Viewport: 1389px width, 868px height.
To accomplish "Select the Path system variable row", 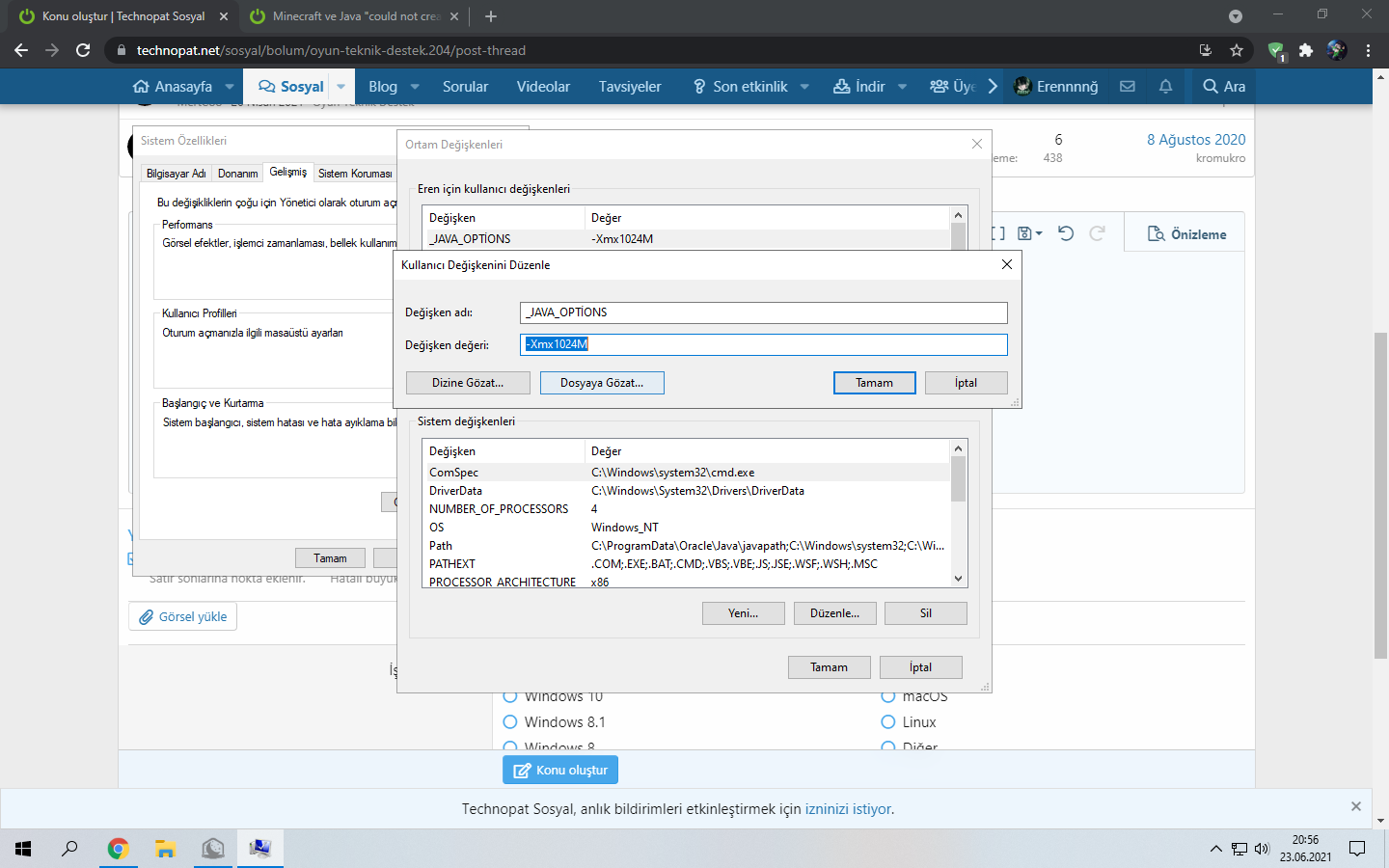I will [686, 546].
